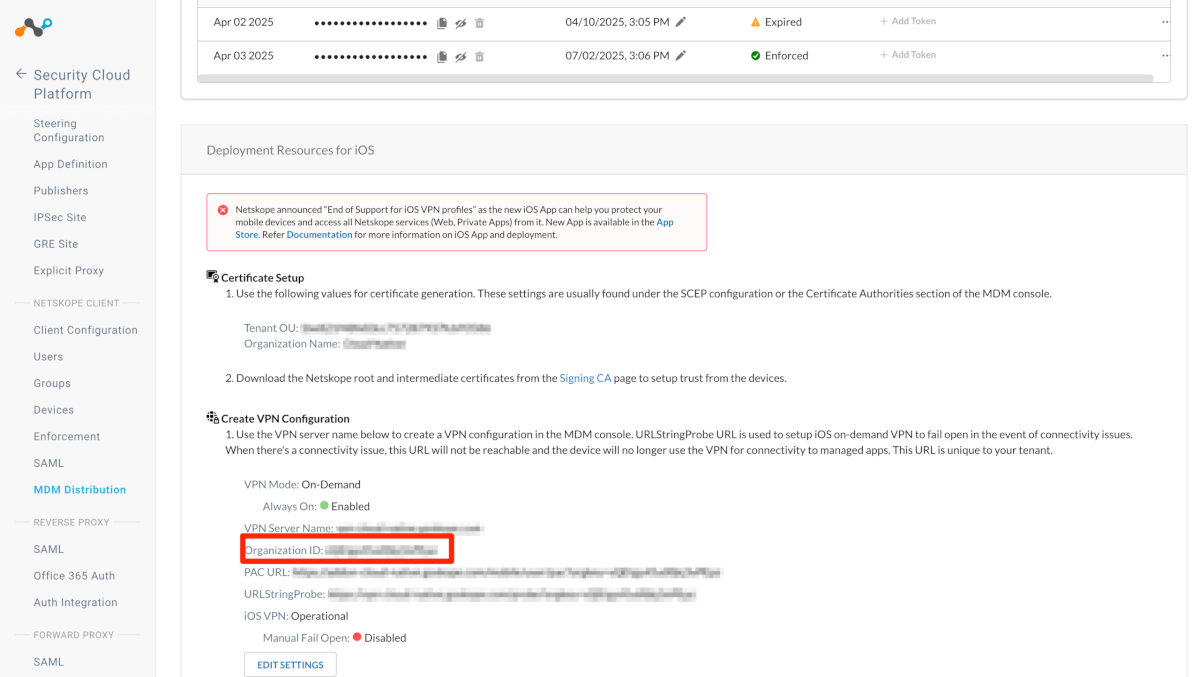Open Client Configuration in sidebar
The width and height of the screenshot is (1200, 677).
[86, 330]
